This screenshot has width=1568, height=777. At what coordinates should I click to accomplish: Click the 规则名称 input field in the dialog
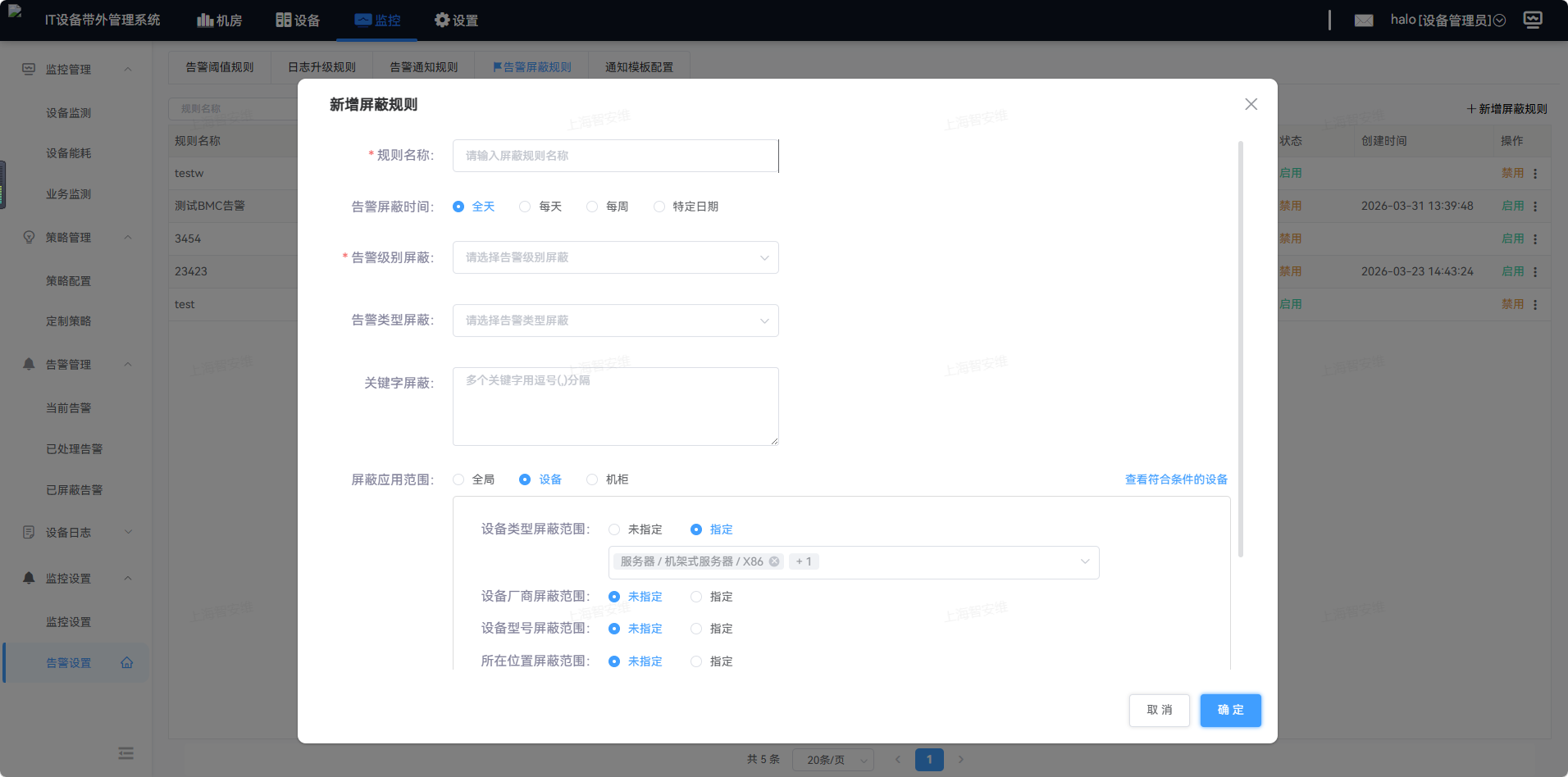[615, 156]
